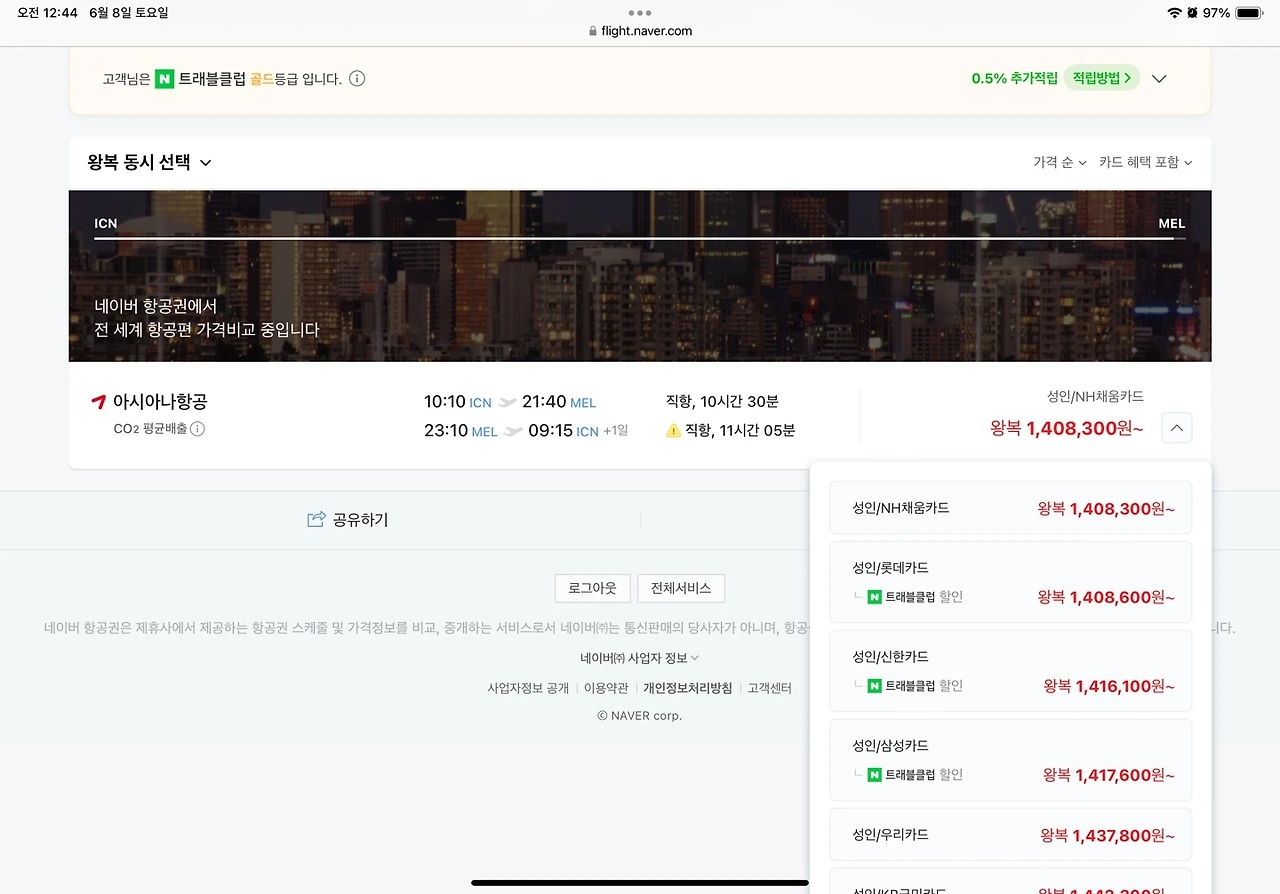Expand the travel club banner chevron
The height and width of the screenshot is (894, 1280).
click(1159, 78)
